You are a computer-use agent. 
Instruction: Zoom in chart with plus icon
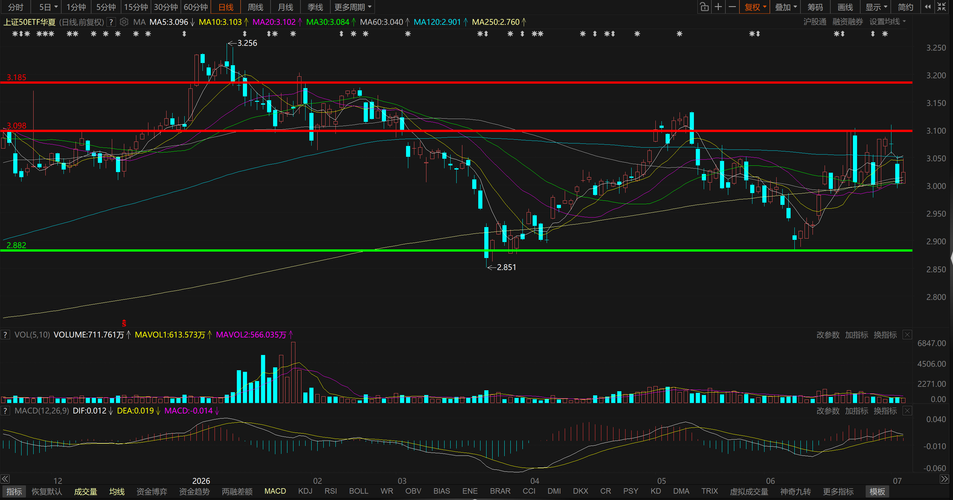(718, 7)
